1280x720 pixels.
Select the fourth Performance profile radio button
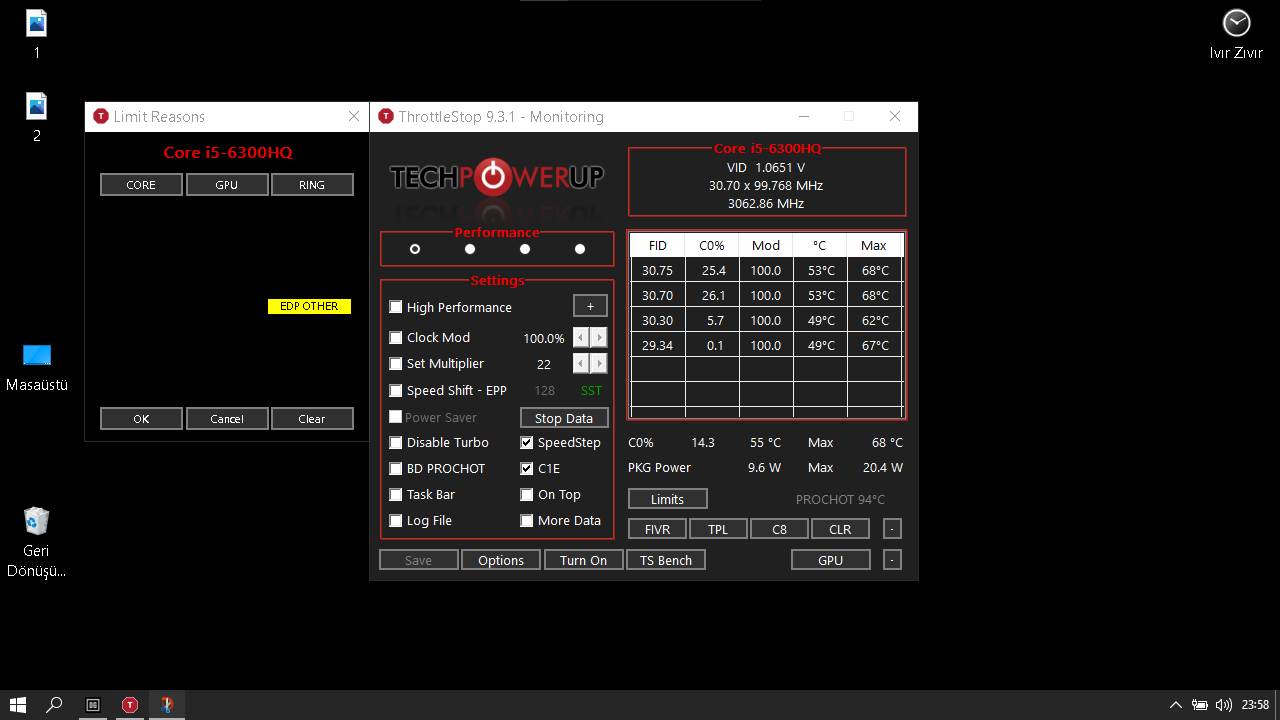(580, 249)
